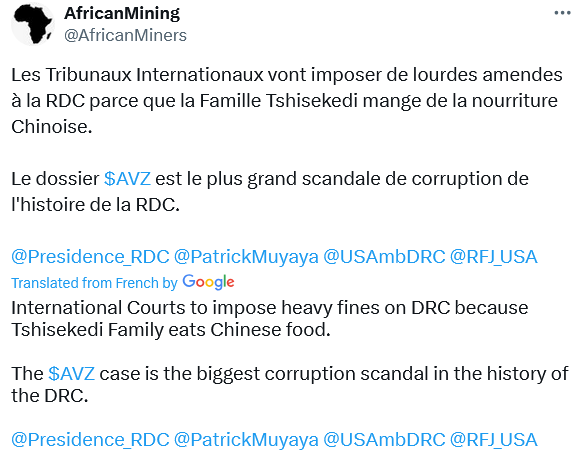Click the Africa map profile avatar
Image resolution: width=578 pixels, height=462 pixels.
(33, 24)
